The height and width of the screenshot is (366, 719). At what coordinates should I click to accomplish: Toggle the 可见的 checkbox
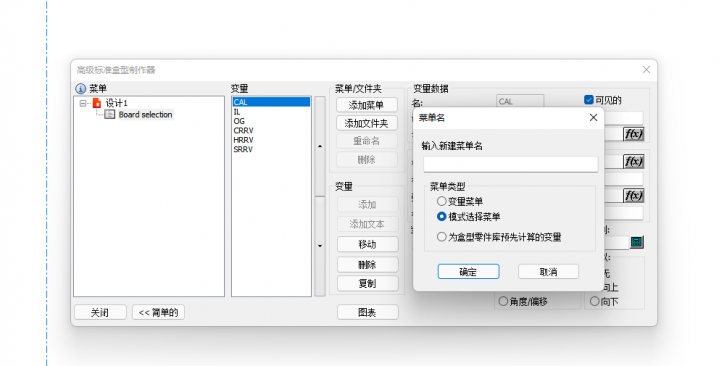(x=589, y=100)
